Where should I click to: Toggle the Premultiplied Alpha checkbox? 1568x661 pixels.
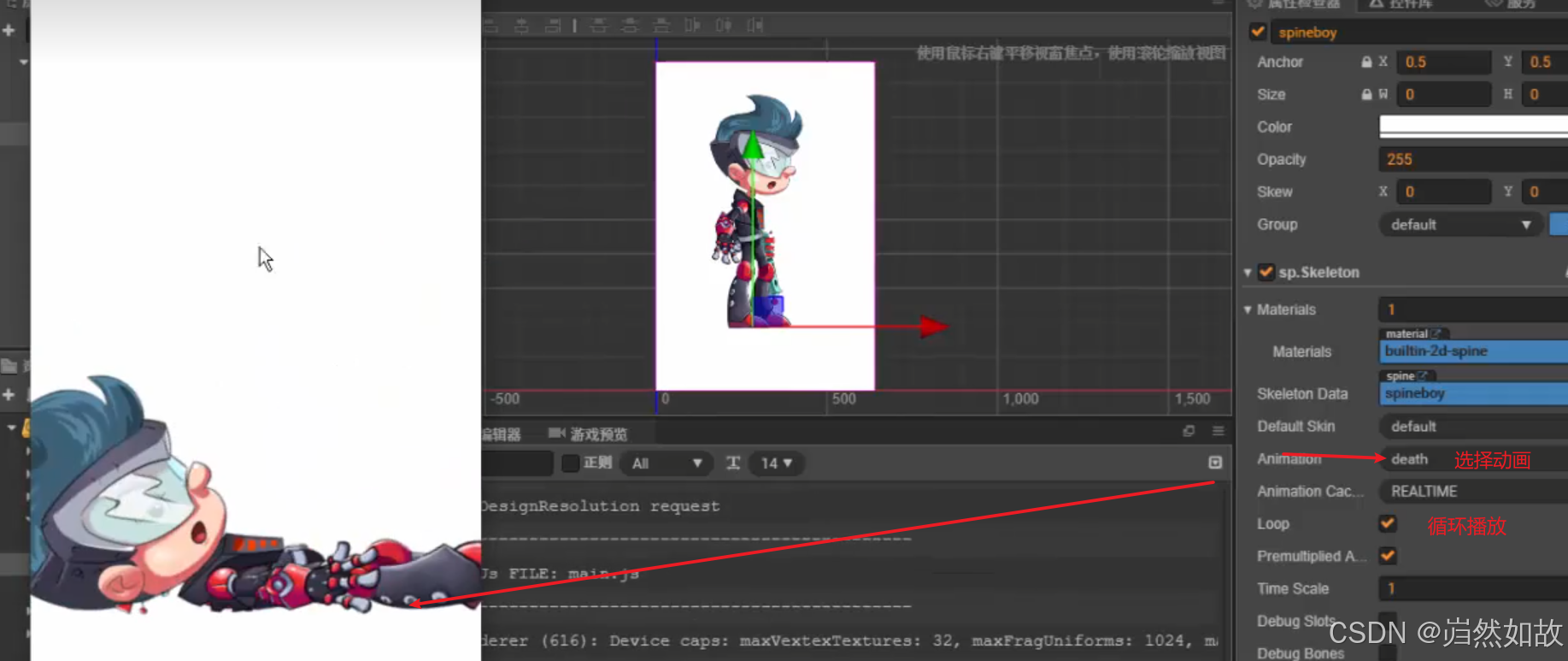(1388, 556)
